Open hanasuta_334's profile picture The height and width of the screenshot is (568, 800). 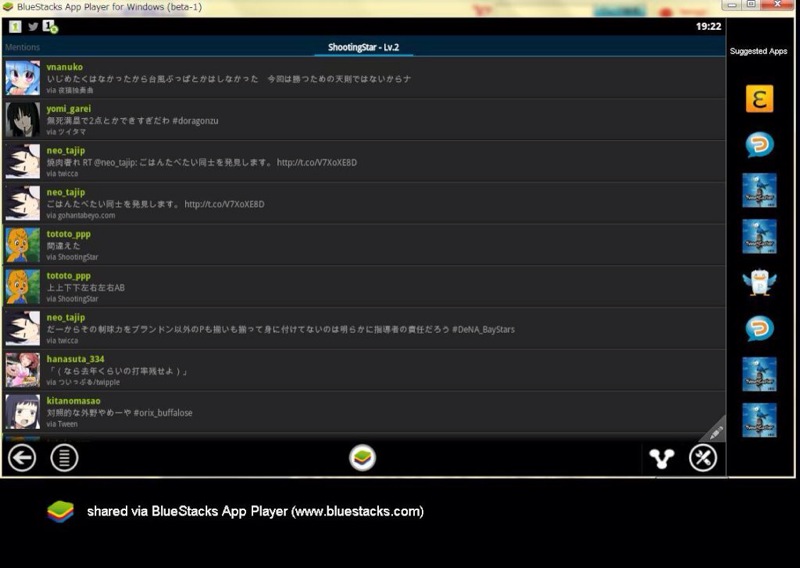click(22, 369)
